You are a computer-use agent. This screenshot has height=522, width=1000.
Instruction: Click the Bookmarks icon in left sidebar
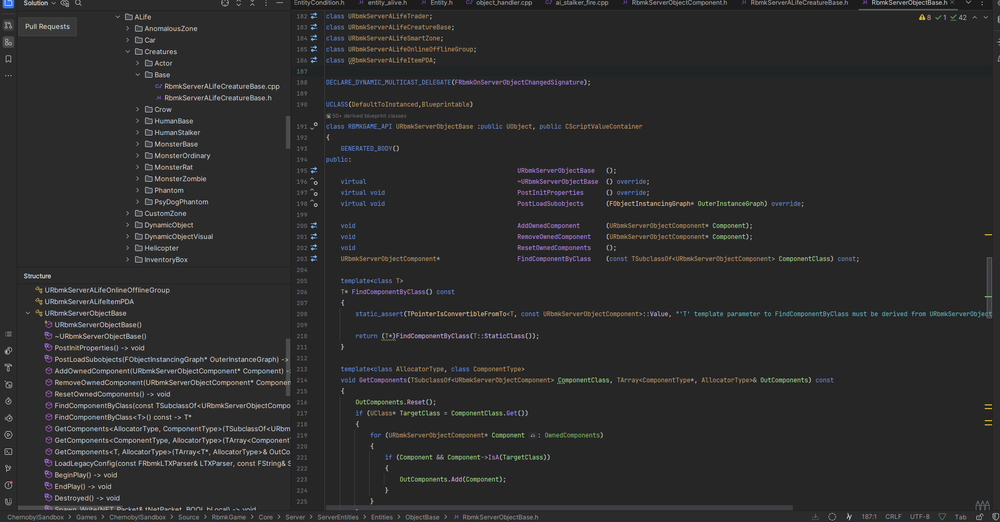click(x=8, y=59)
